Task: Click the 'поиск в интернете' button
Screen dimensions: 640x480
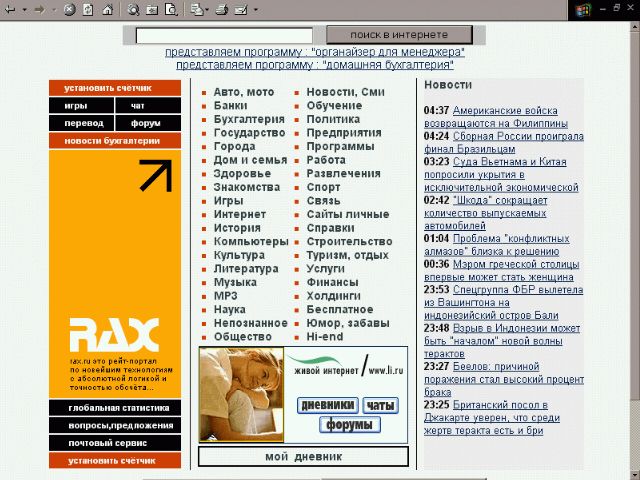Action: 399,35
